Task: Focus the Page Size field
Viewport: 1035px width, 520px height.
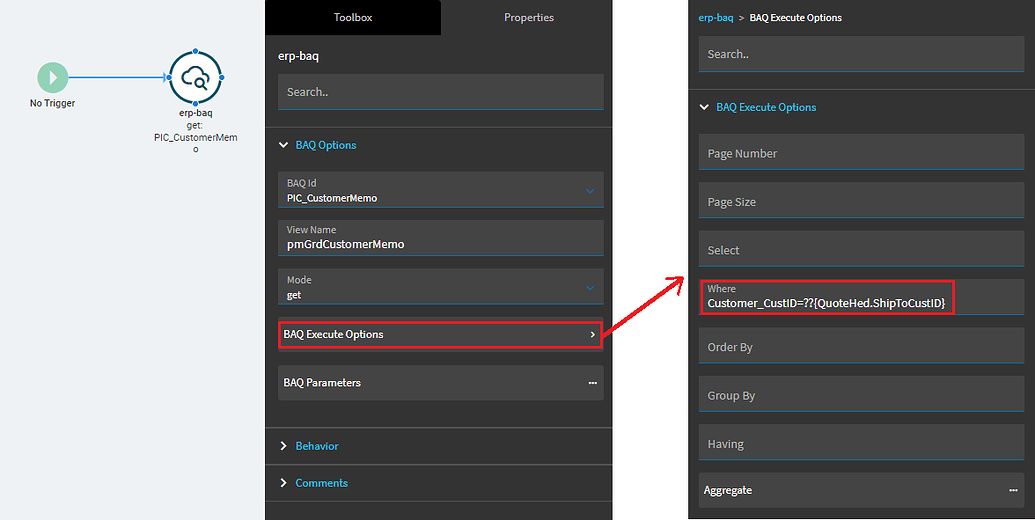Action: tap(861, 201)
